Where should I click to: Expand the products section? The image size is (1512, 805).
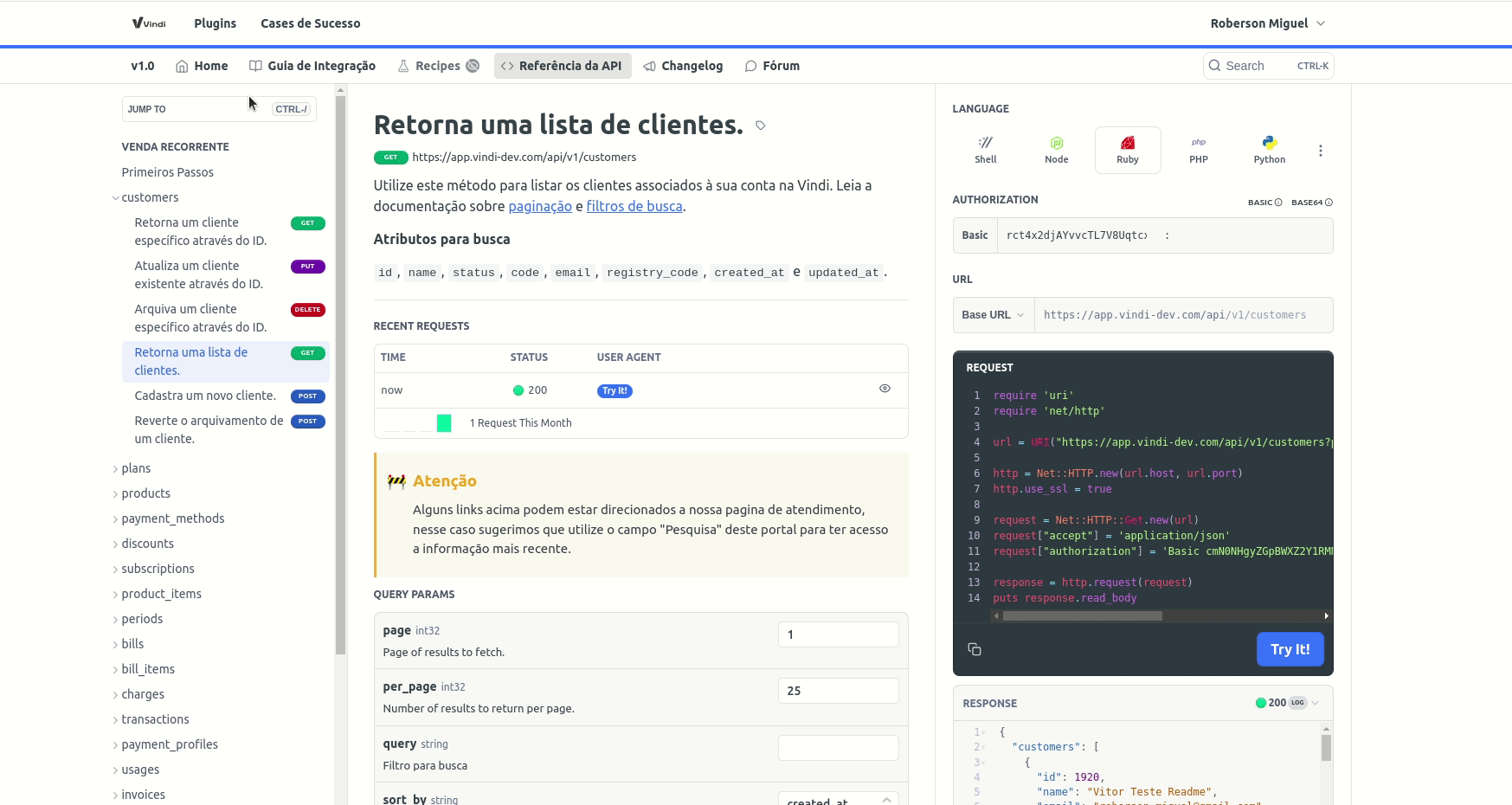116,494
